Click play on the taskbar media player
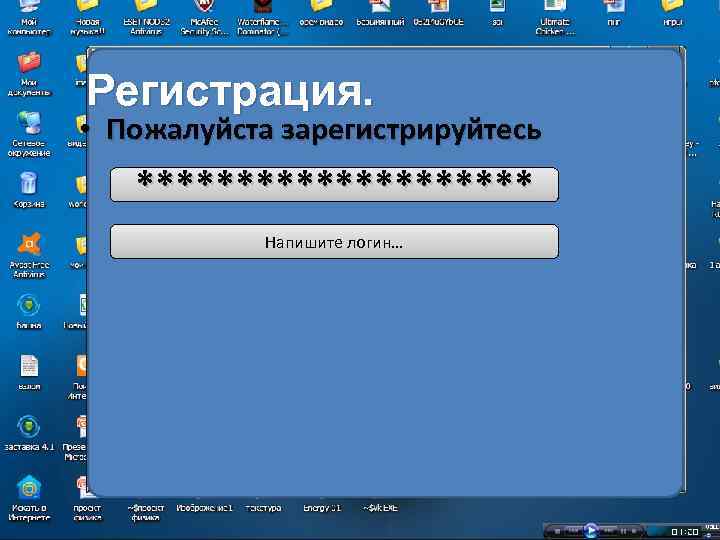Image resolution: width=720 pixels, height=540 pixels. 591,531
